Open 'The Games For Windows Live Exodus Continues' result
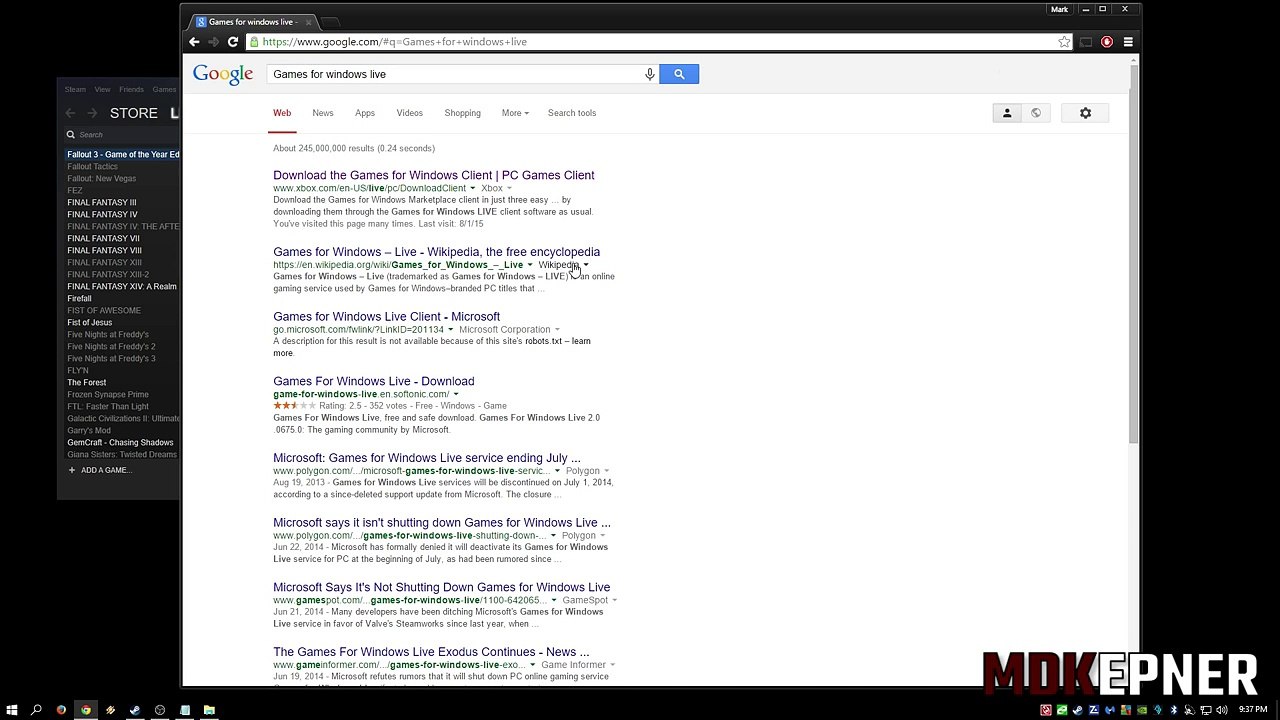This screenshot has height=720, width=1280. coord(431,652)
